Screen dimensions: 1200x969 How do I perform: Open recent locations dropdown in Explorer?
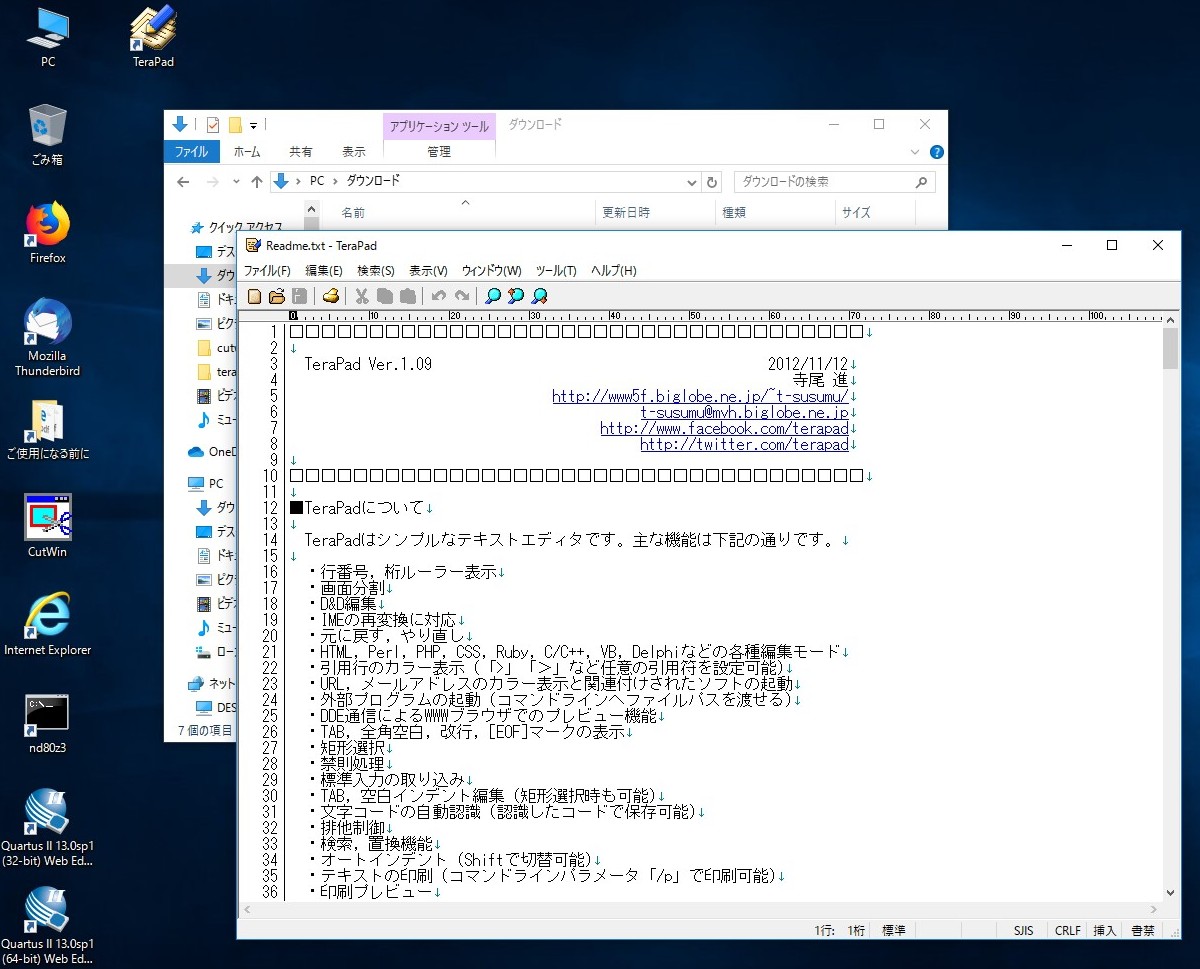coord(236,182)
